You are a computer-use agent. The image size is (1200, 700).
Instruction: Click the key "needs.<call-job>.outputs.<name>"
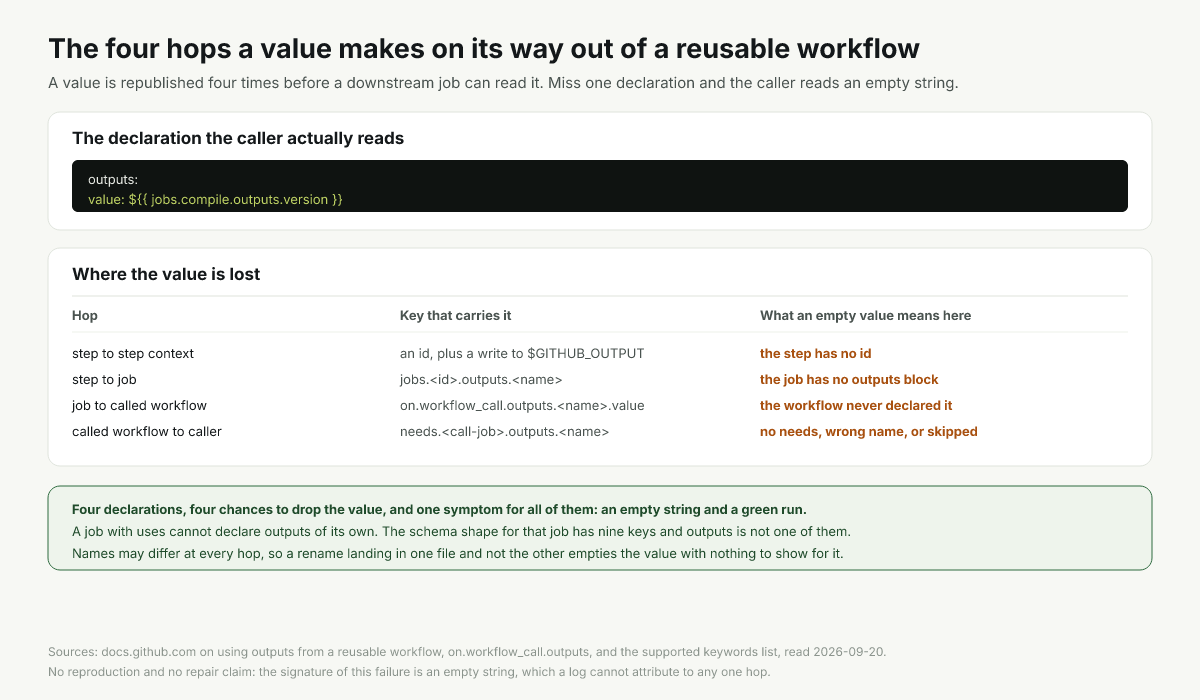pos(504,431)
